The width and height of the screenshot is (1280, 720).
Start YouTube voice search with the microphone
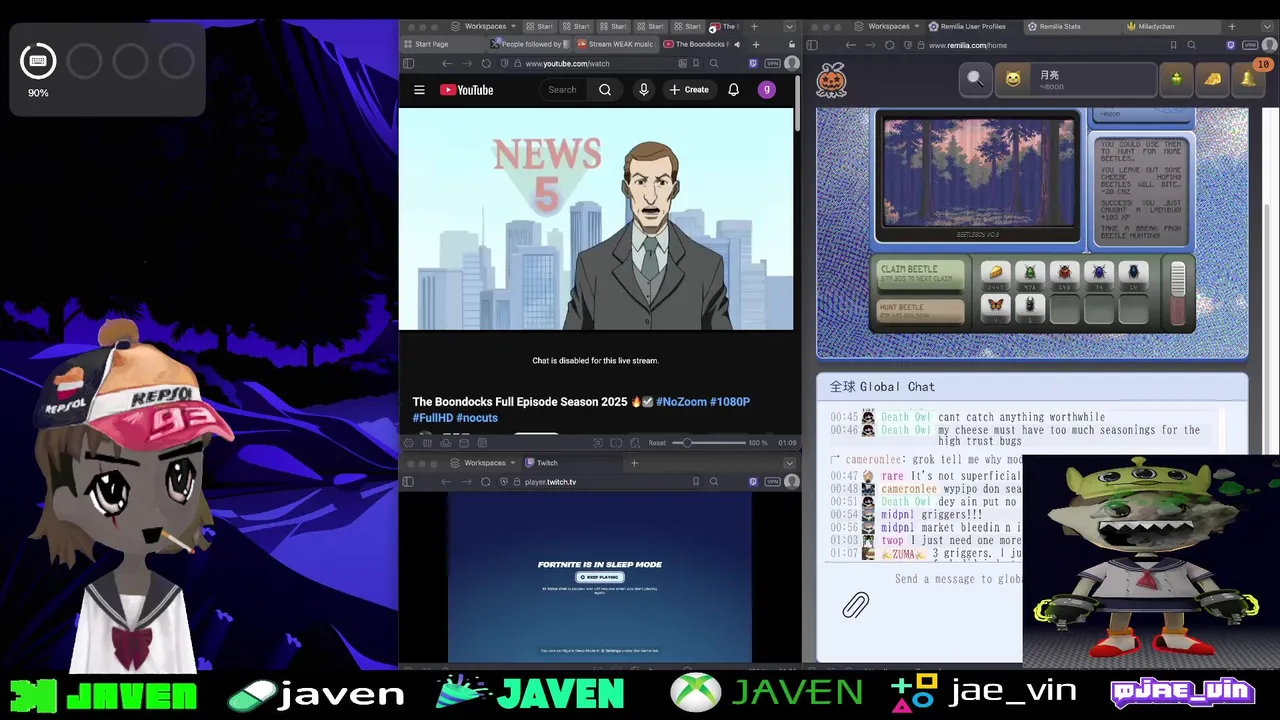[x=643, y=90]
